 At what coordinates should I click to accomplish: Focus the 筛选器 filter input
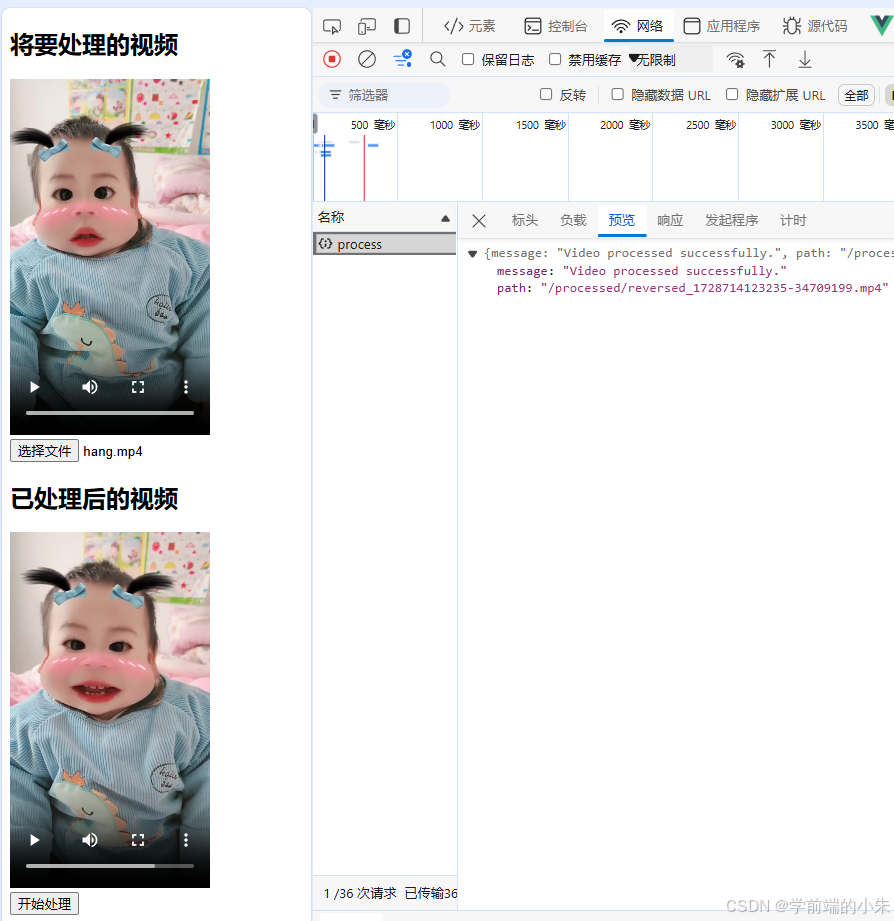coord(384,95)
